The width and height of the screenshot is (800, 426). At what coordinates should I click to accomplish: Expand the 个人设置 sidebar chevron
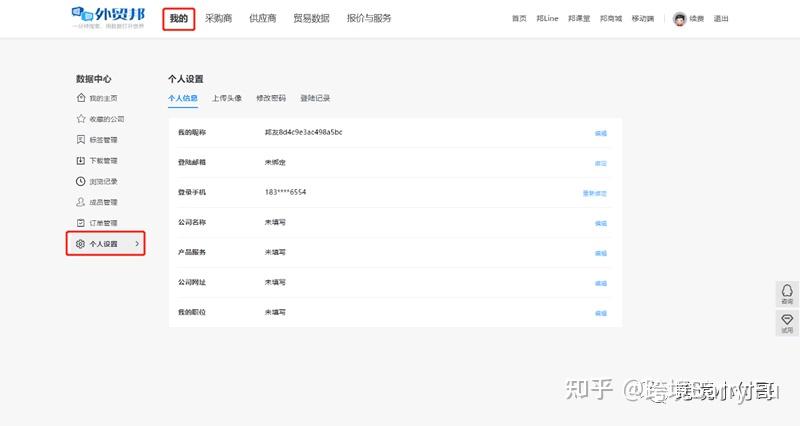[137, 244]
